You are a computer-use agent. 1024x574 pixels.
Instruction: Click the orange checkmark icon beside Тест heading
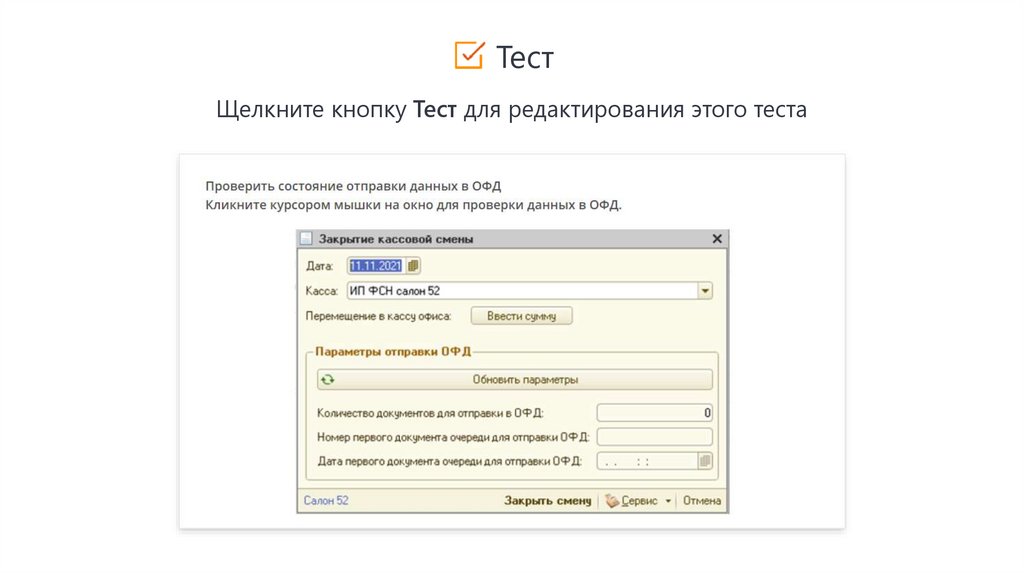pos(469,56)
